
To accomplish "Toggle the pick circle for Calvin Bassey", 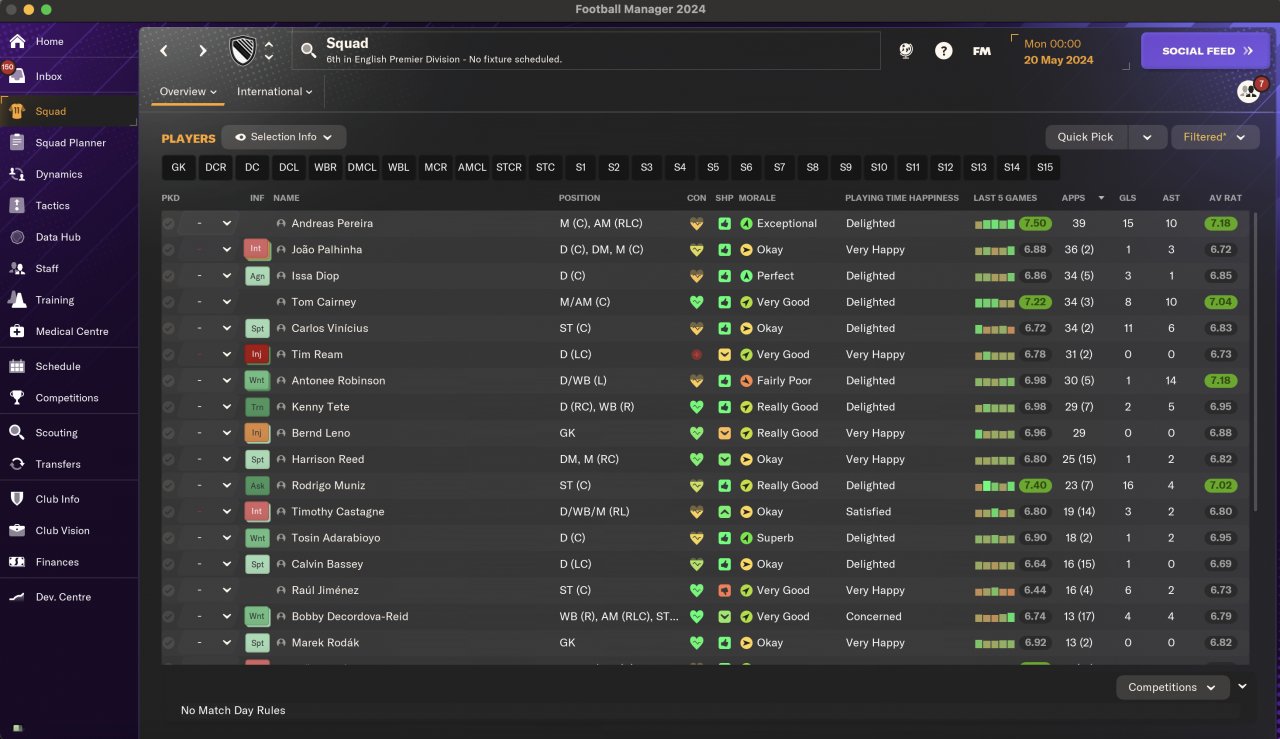I will 168,564.
